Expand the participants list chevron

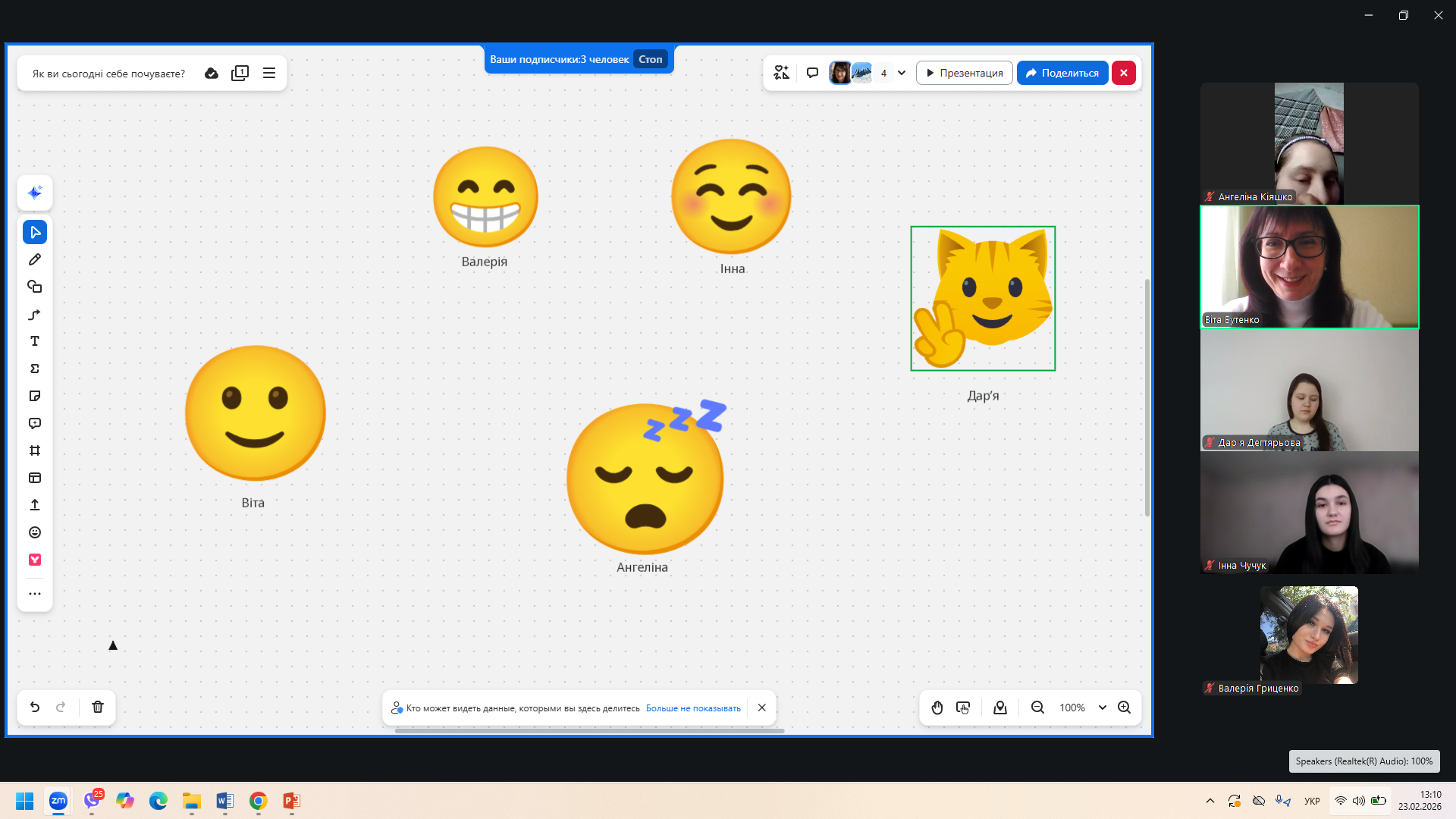click(x=902, y=73)
